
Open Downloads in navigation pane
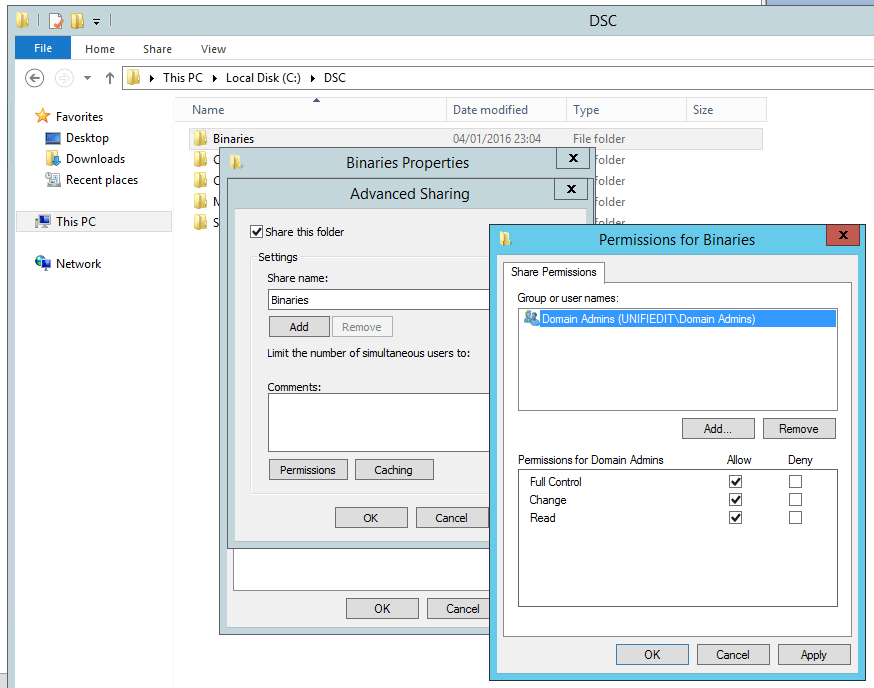coord(94,159)
